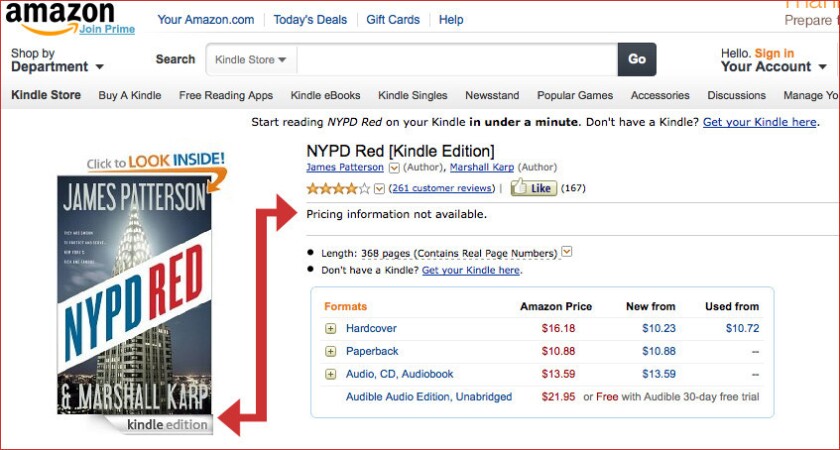Click the Like thumbs-up button
The height and width of the screenshot is (450, 840).
pos(534,188)
